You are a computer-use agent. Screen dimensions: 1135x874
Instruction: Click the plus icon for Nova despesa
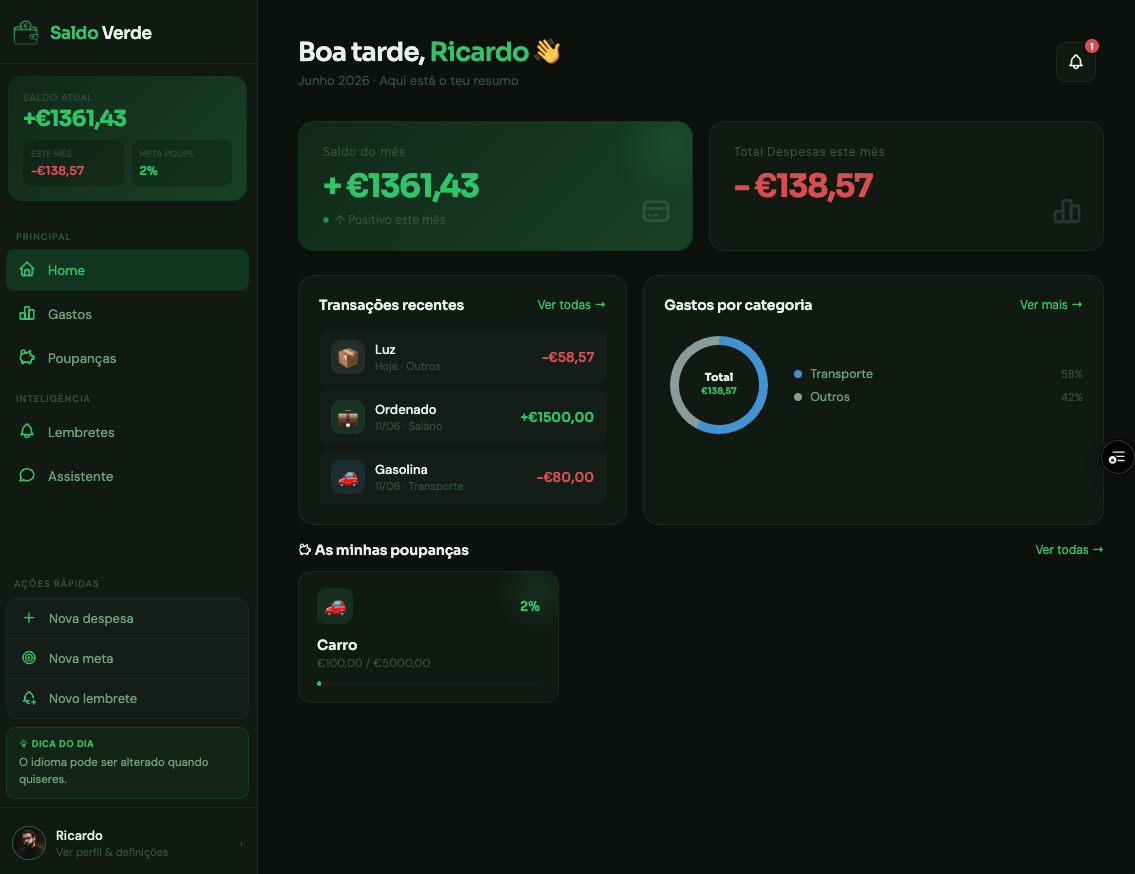29,618
